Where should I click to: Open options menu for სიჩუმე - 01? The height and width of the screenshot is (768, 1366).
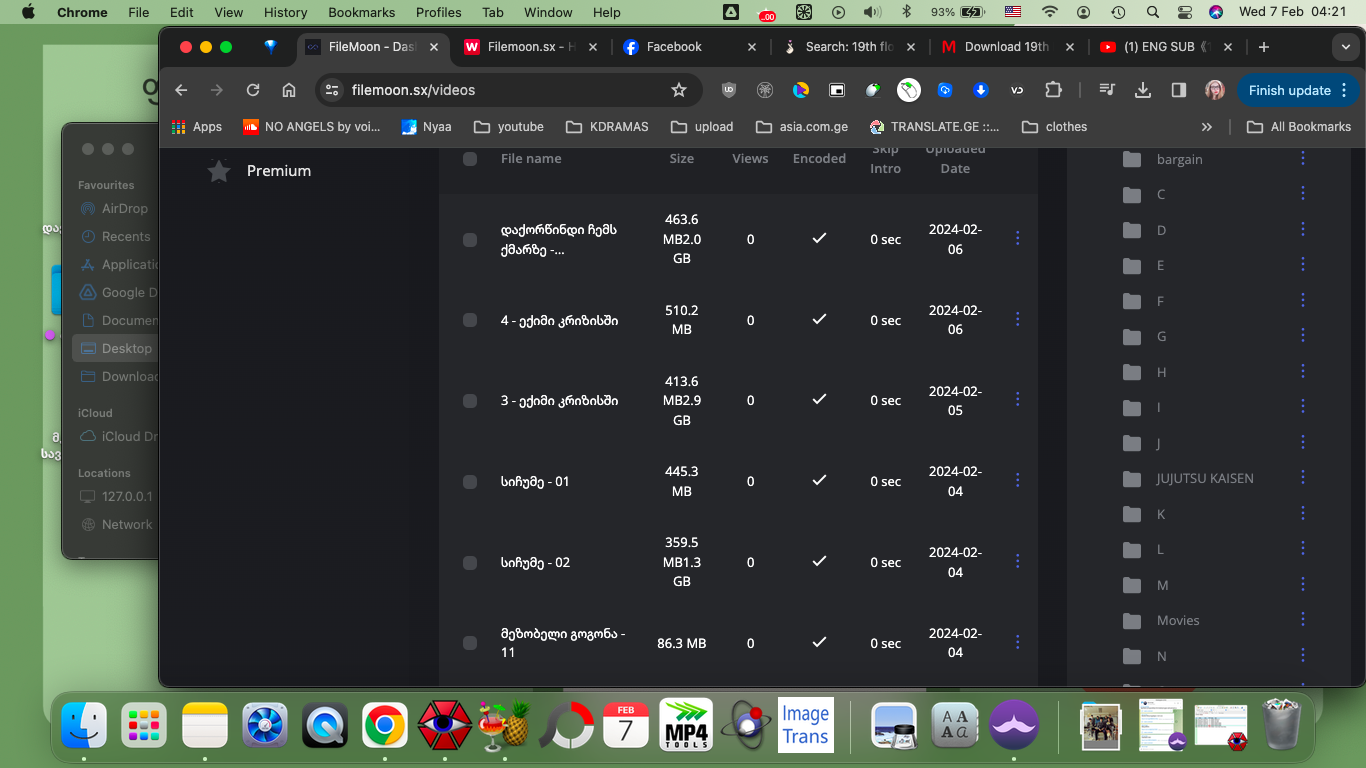1018,480
